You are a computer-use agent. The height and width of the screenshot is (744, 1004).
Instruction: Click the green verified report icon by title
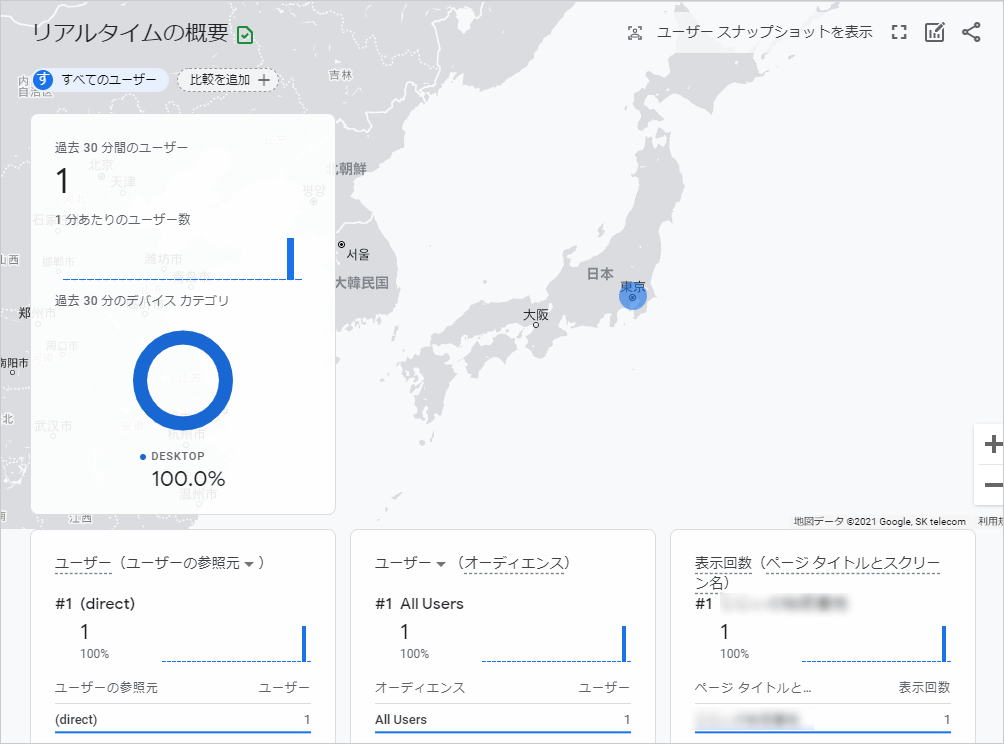pyautogui.click(x=245, y=35)
